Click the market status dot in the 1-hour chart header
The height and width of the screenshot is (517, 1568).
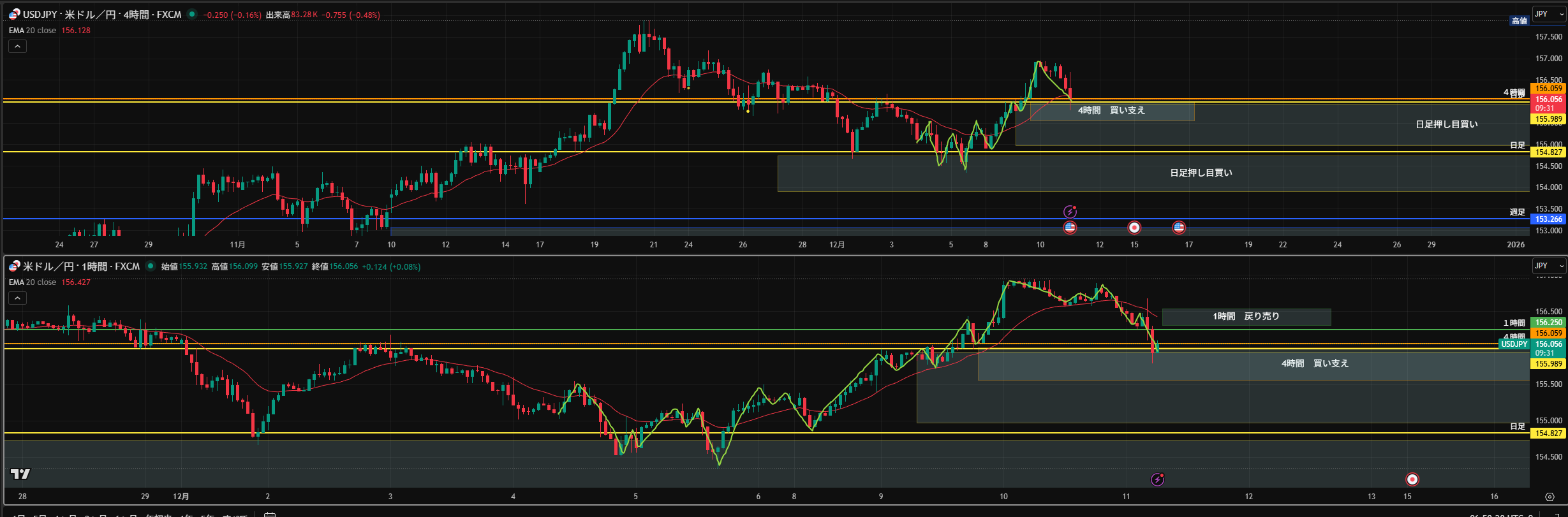(151, 266)
